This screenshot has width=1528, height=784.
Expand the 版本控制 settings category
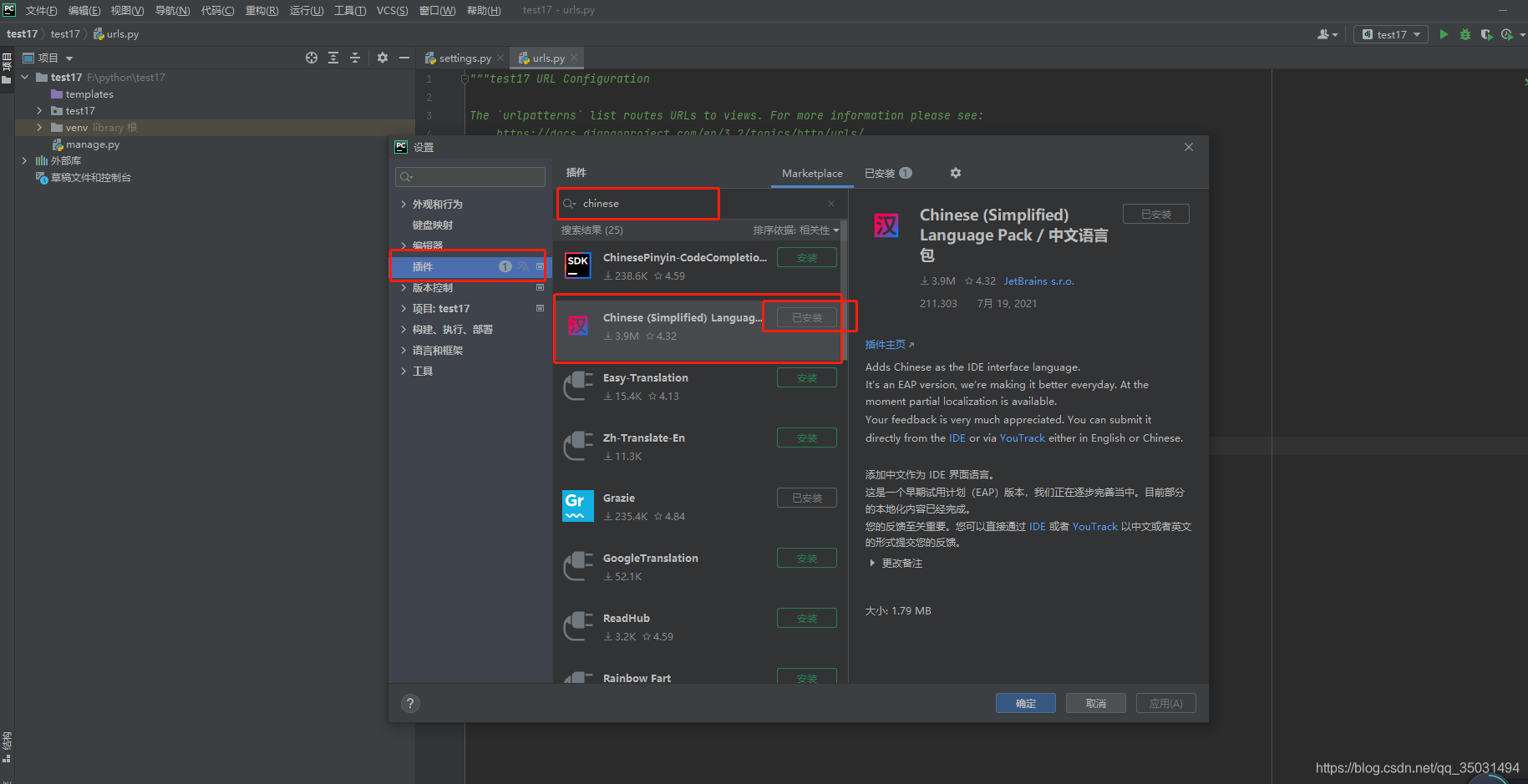404,288
